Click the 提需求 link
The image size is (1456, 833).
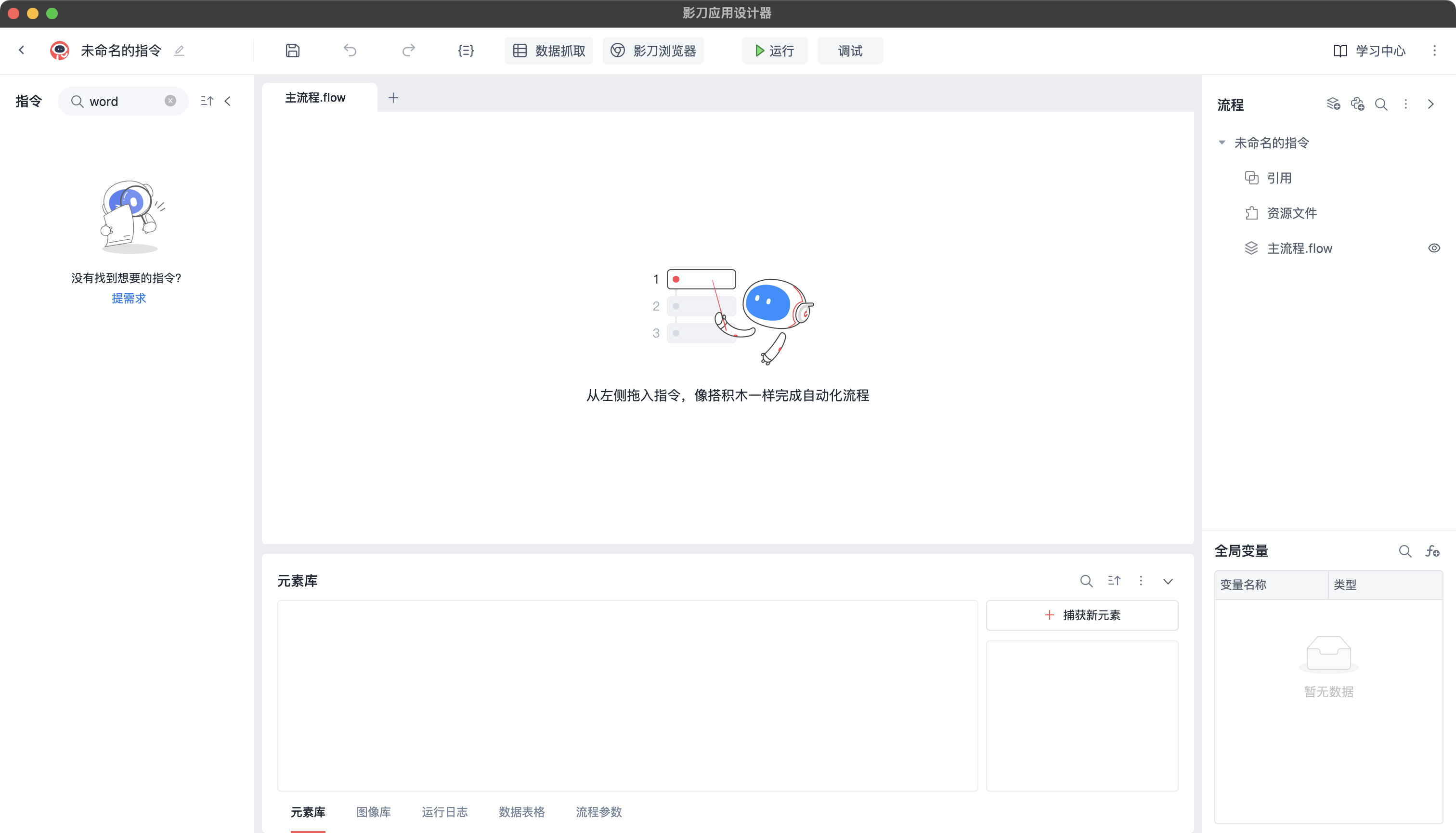click(129, 298)
